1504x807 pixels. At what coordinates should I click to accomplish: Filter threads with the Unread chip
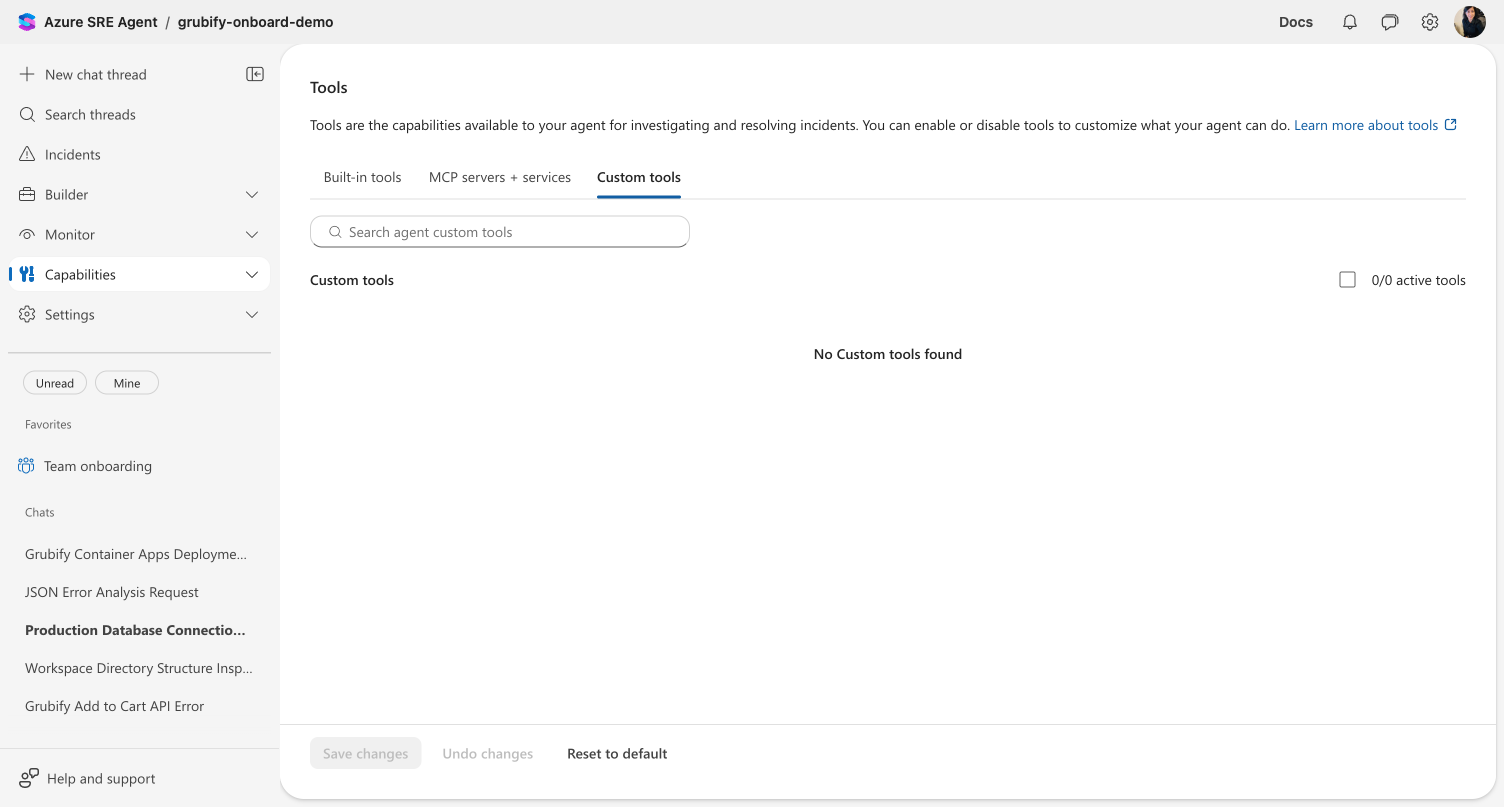[x=55, y=383]
